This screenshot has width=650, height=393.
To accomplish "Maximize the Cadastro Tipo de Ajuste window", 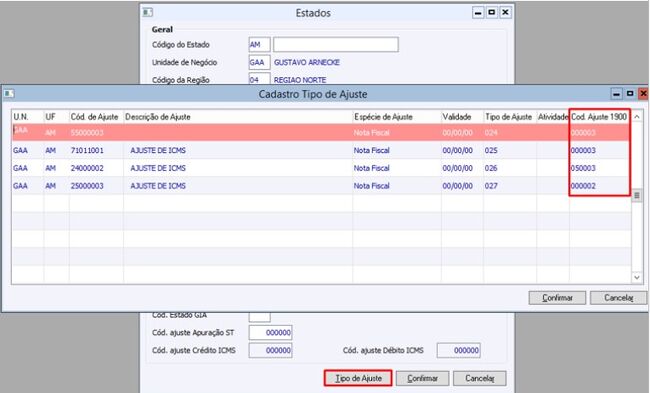I will (x=630, y=94).
